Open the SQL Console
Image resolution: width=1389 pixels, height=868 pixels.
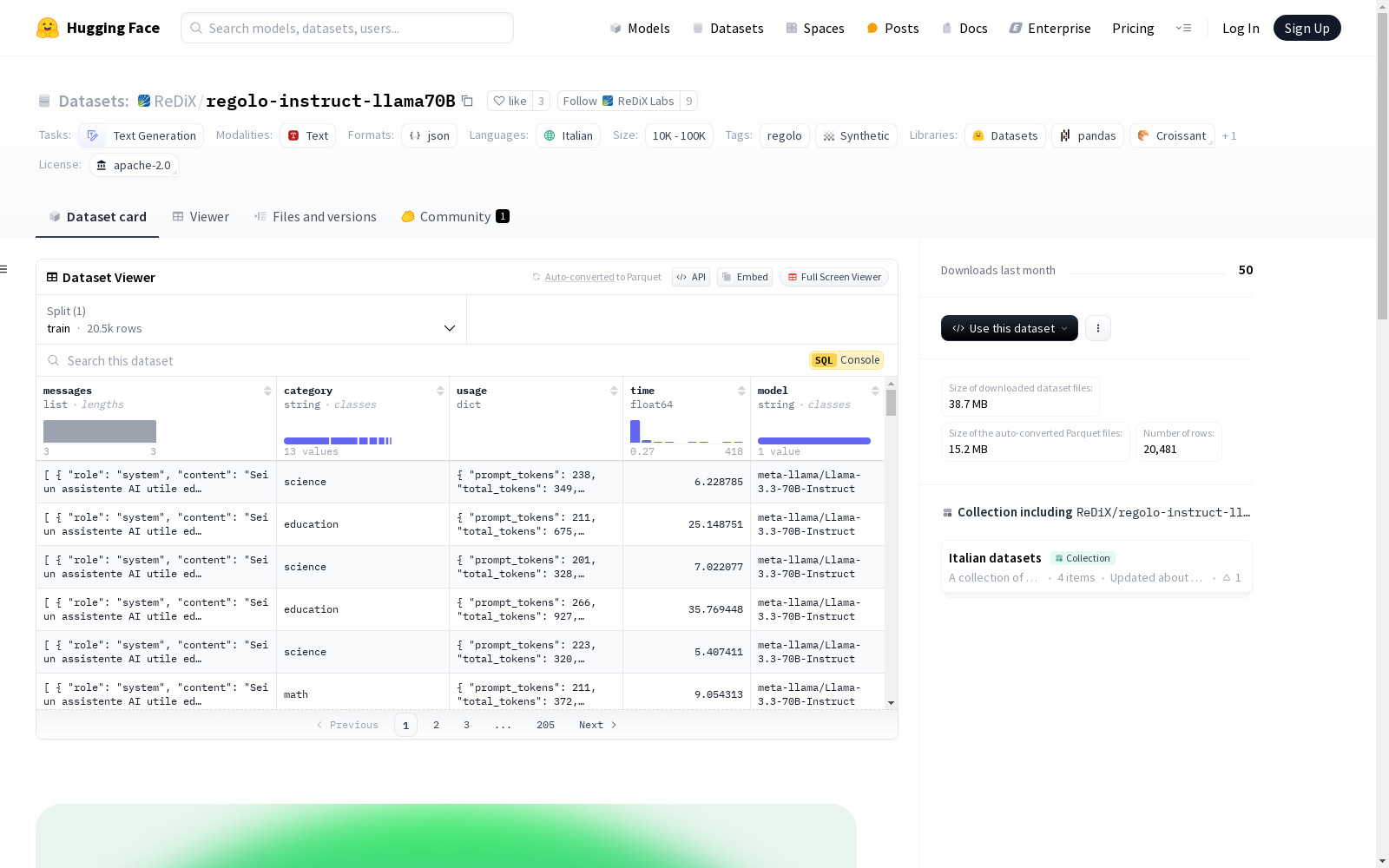pyautogui.click(x=846, y=360)
